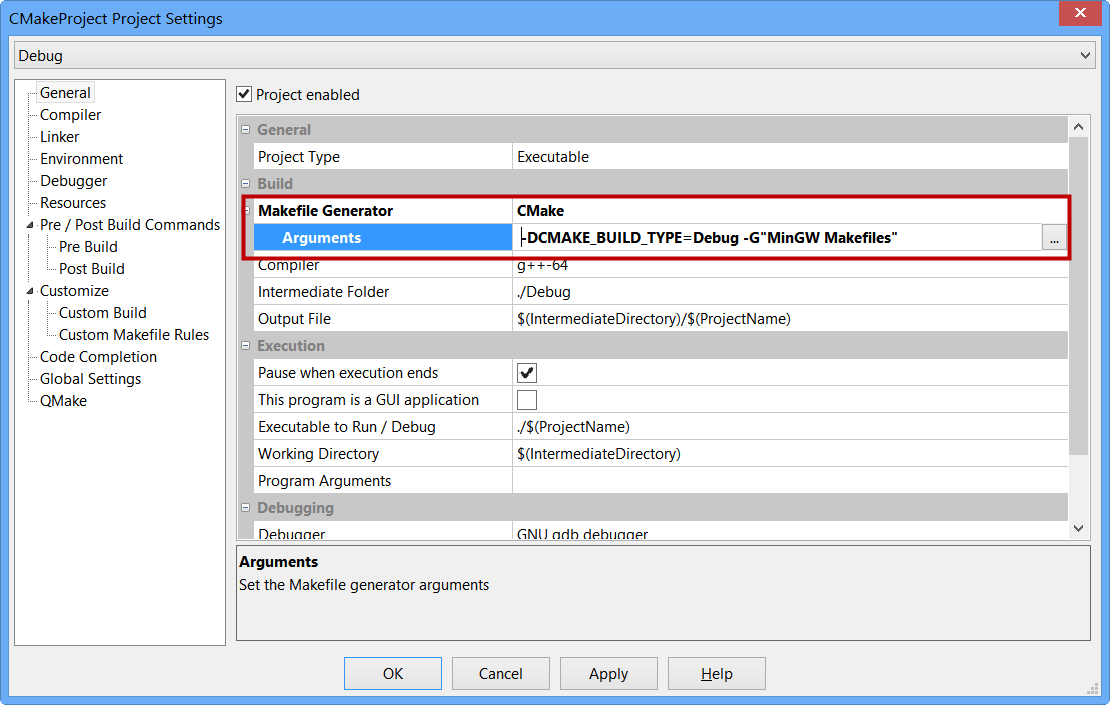
Task: Collapse the Makefile Generator row
Action: point(248,210)
